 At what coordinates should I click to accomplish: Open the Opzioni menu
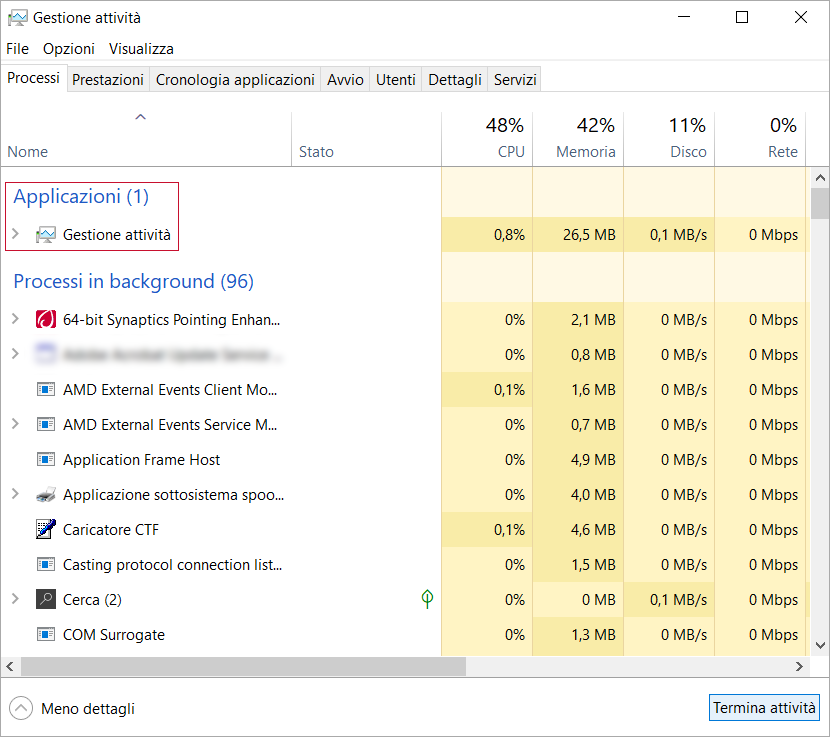tap(69, 48)
